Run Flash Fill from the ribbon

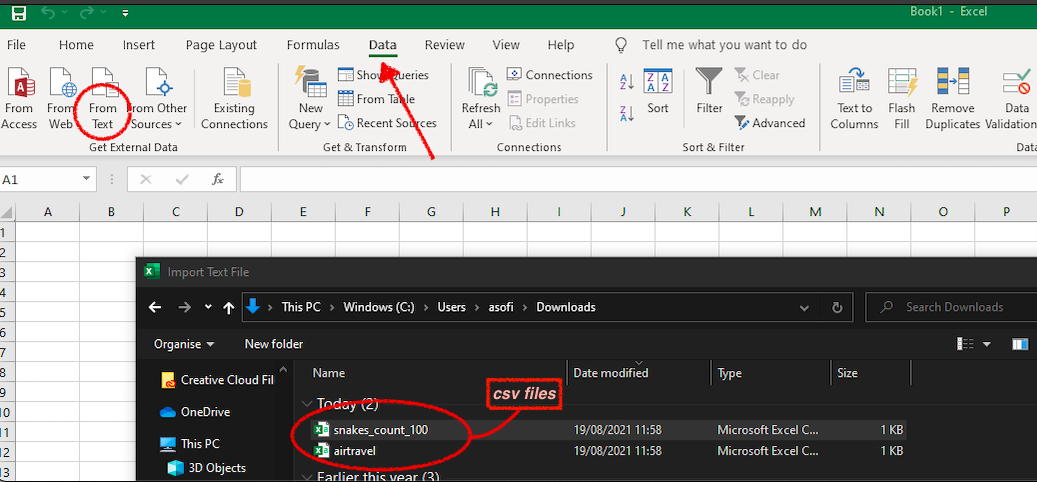click(902, 99)
